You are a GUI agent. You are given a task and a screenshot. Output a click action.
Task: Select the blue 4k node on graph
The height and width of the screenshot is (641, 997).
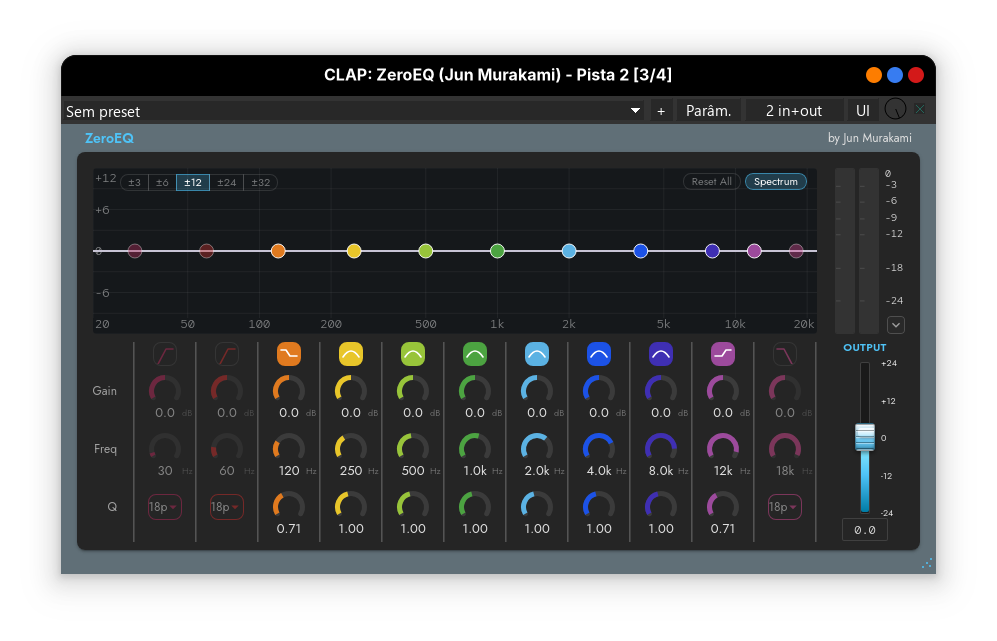[641, 251]
